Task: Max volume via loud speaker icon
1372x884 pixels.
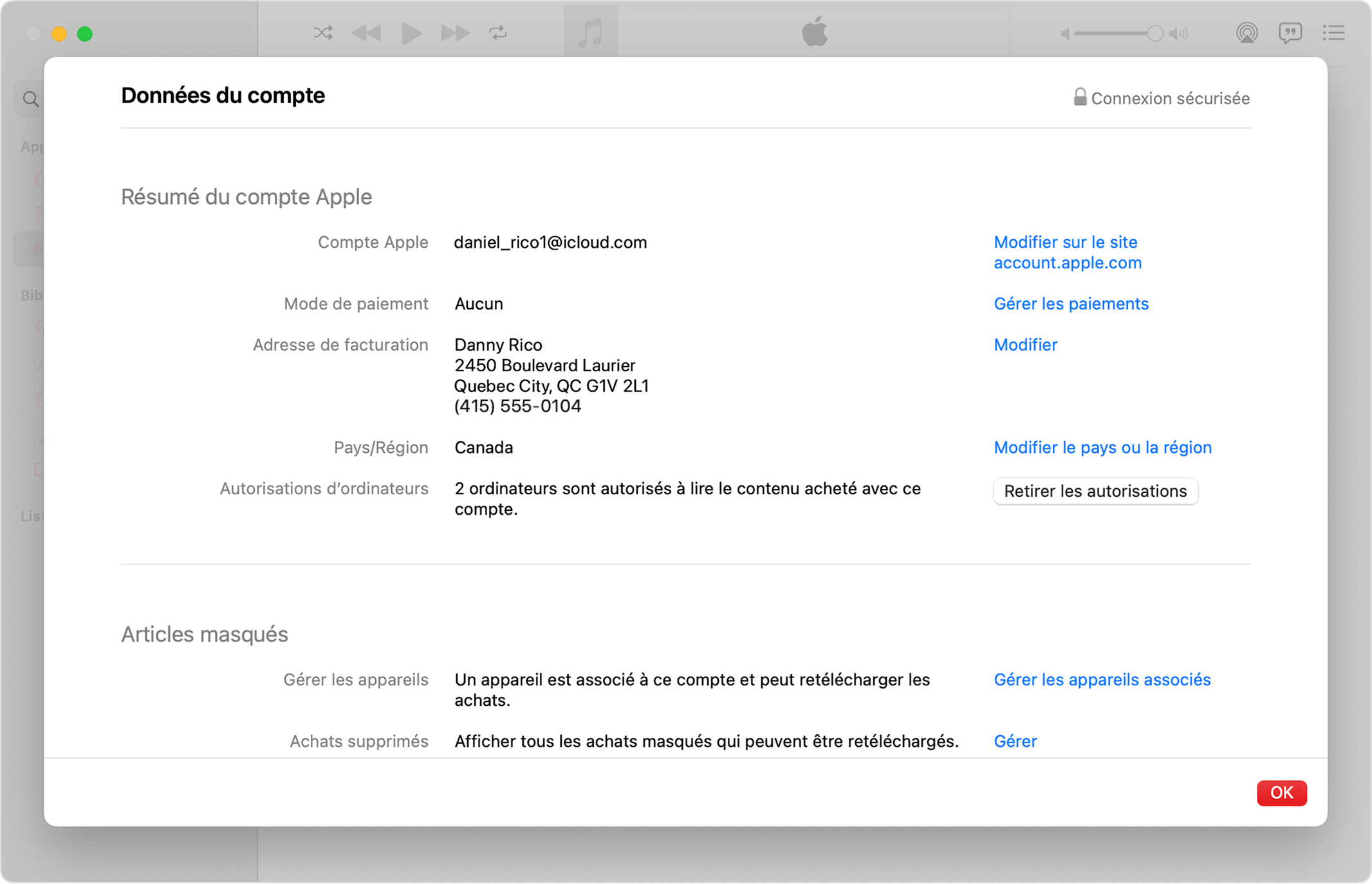Action: (1178, 33)
